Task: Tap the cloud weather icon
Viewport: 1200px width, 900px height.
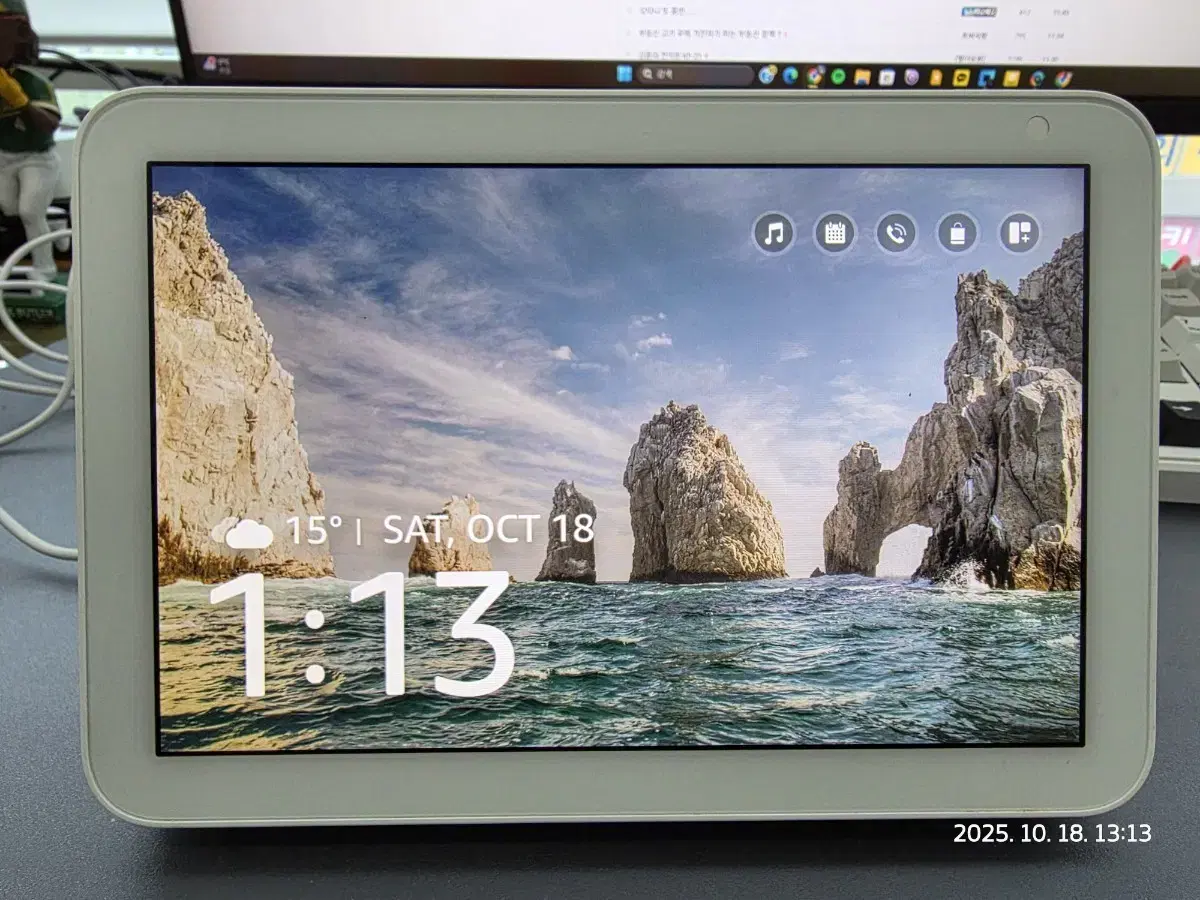Action: point(244,533)
